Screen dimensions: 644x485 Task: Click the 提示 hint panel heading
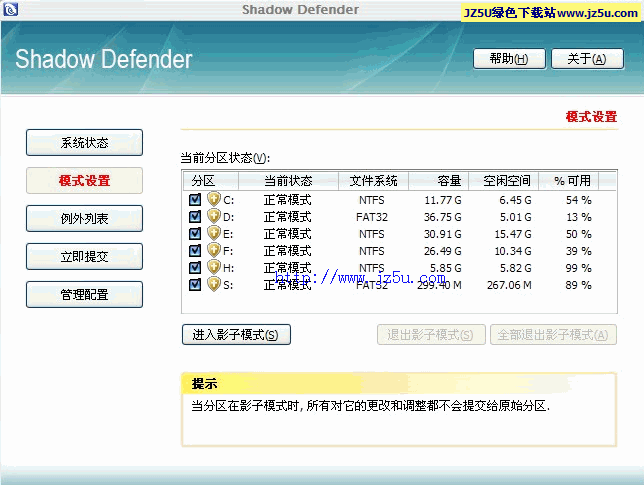pyautogui.click(x=204, y=384)
